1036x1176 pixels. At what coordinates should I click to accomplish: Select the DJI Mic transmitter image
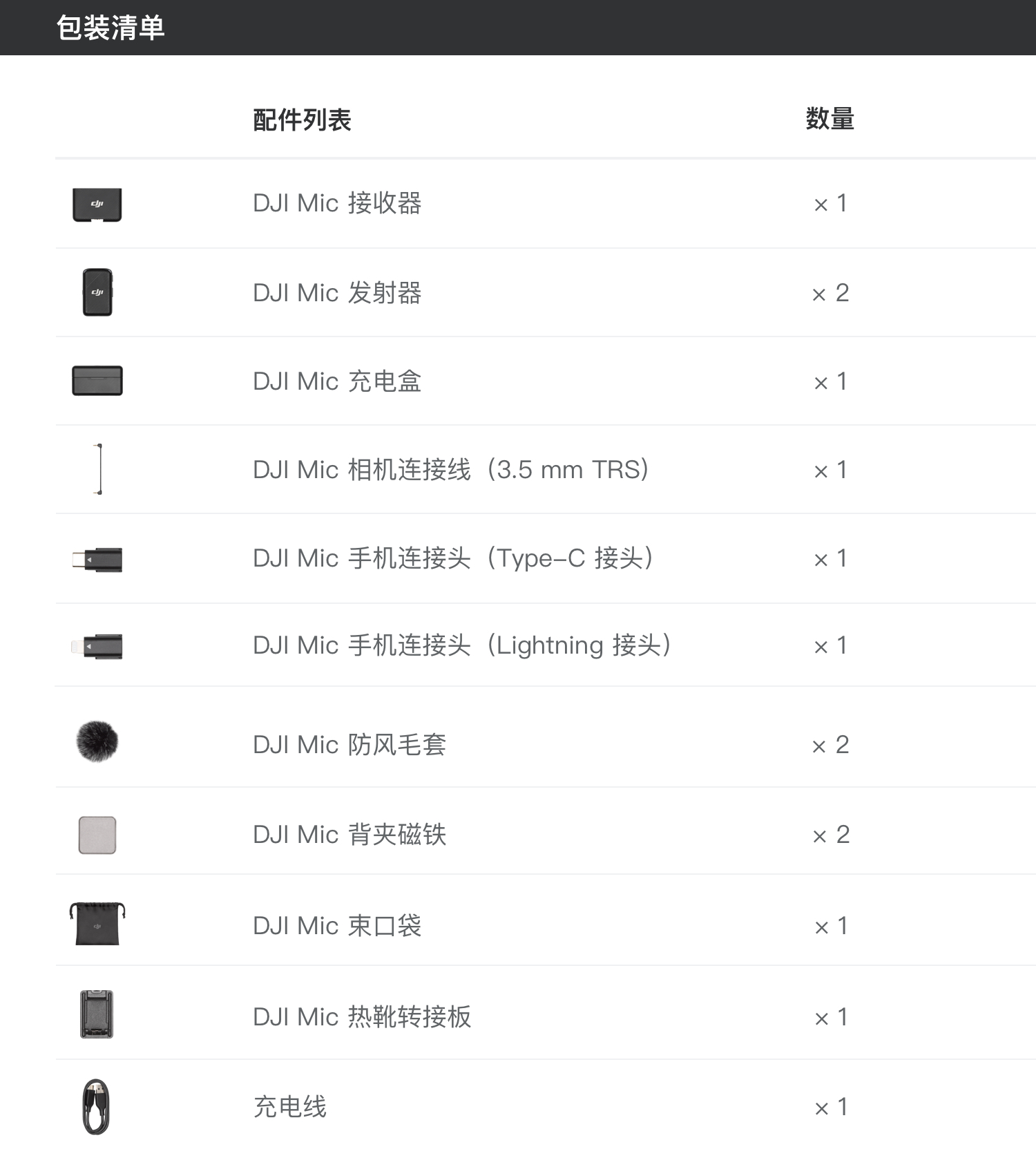[97, 292]
